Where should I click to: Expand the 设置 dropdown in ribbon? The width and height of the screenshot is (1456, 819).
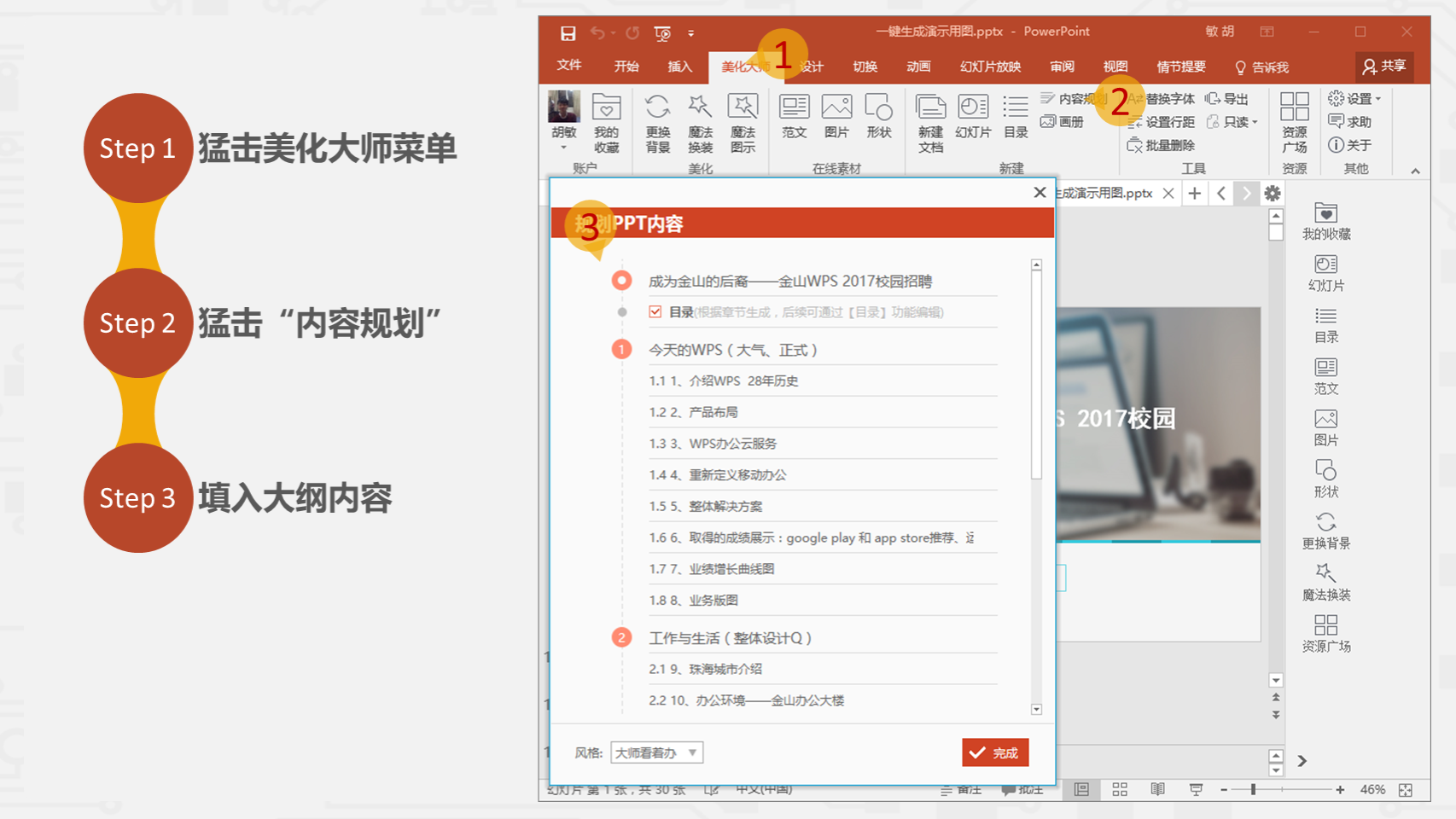tap(1377, 99)
